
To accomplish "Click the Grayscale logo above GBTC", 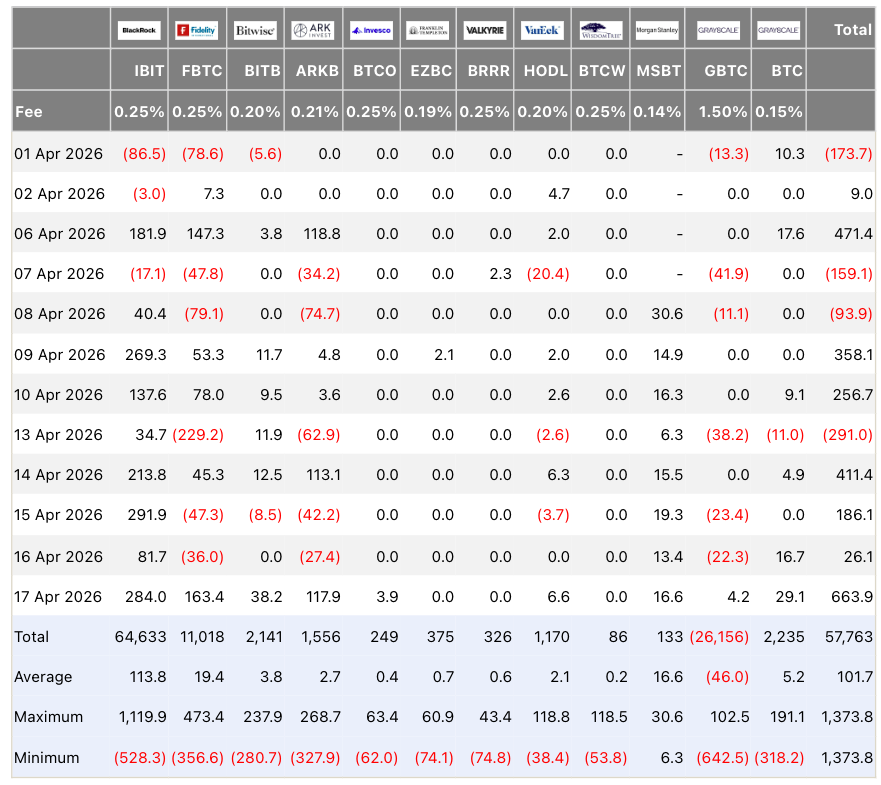I will pyautogui.click(x=718, y=30).
